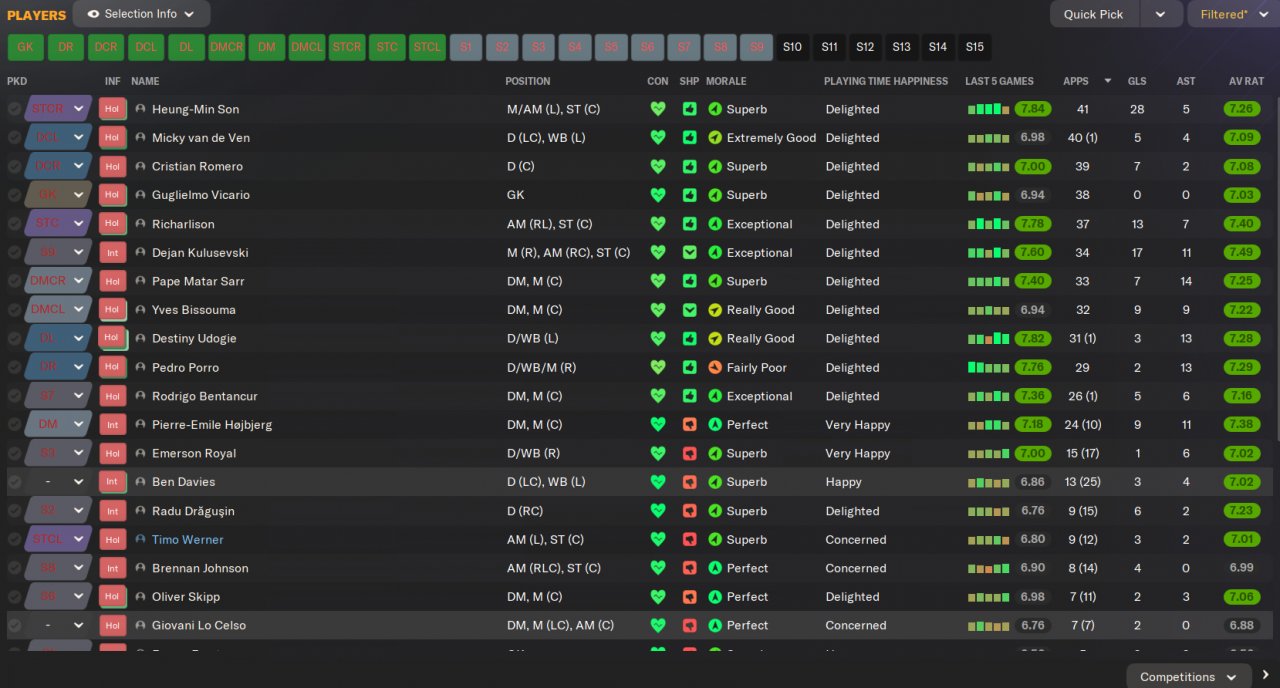Viewport: 1280px width, 688px height.
Task: Click the morale icon for Micky van de Ven
Action: [715, 138]
